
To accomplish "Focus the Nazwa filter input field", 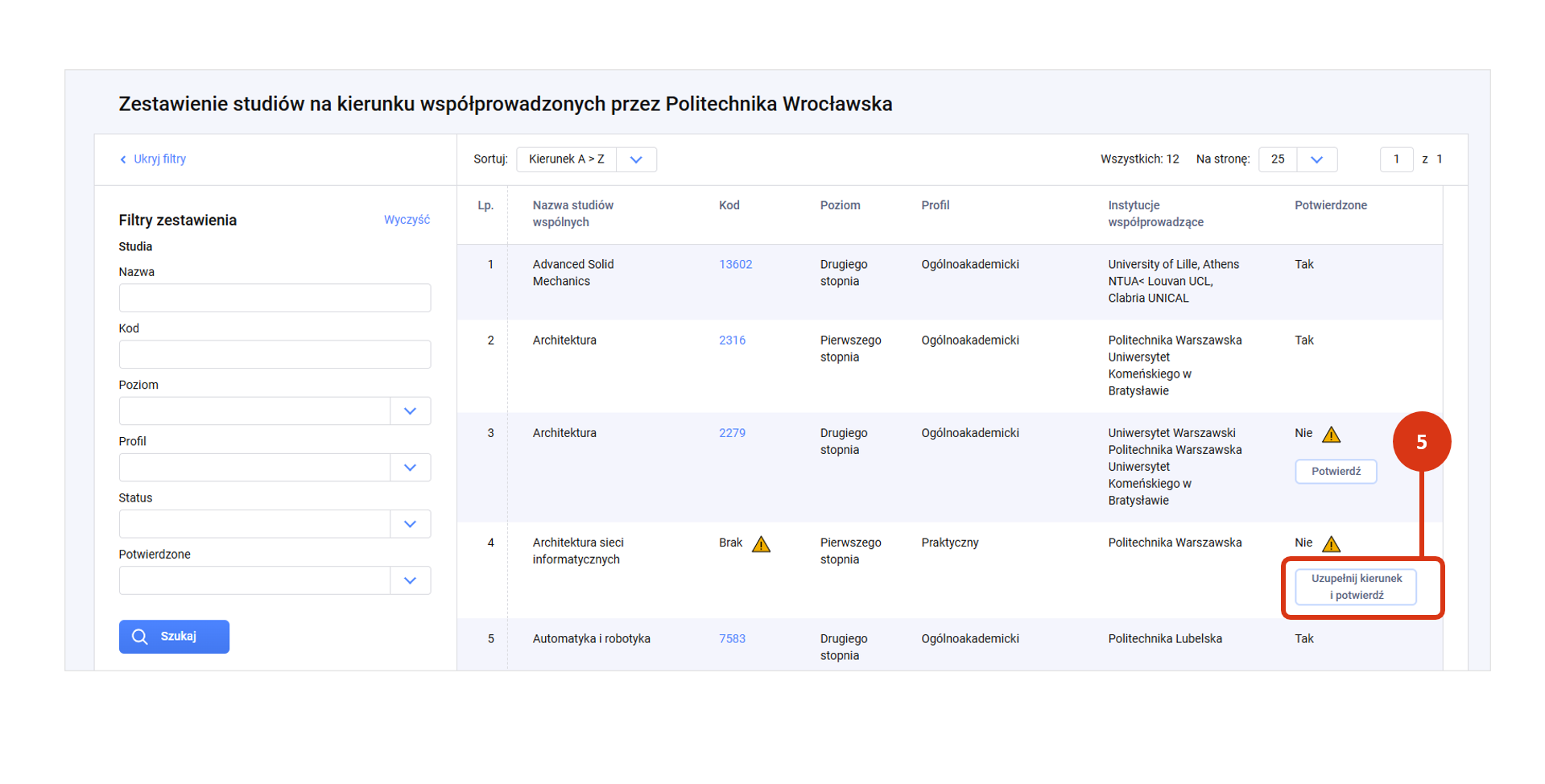I will [275, 298].
